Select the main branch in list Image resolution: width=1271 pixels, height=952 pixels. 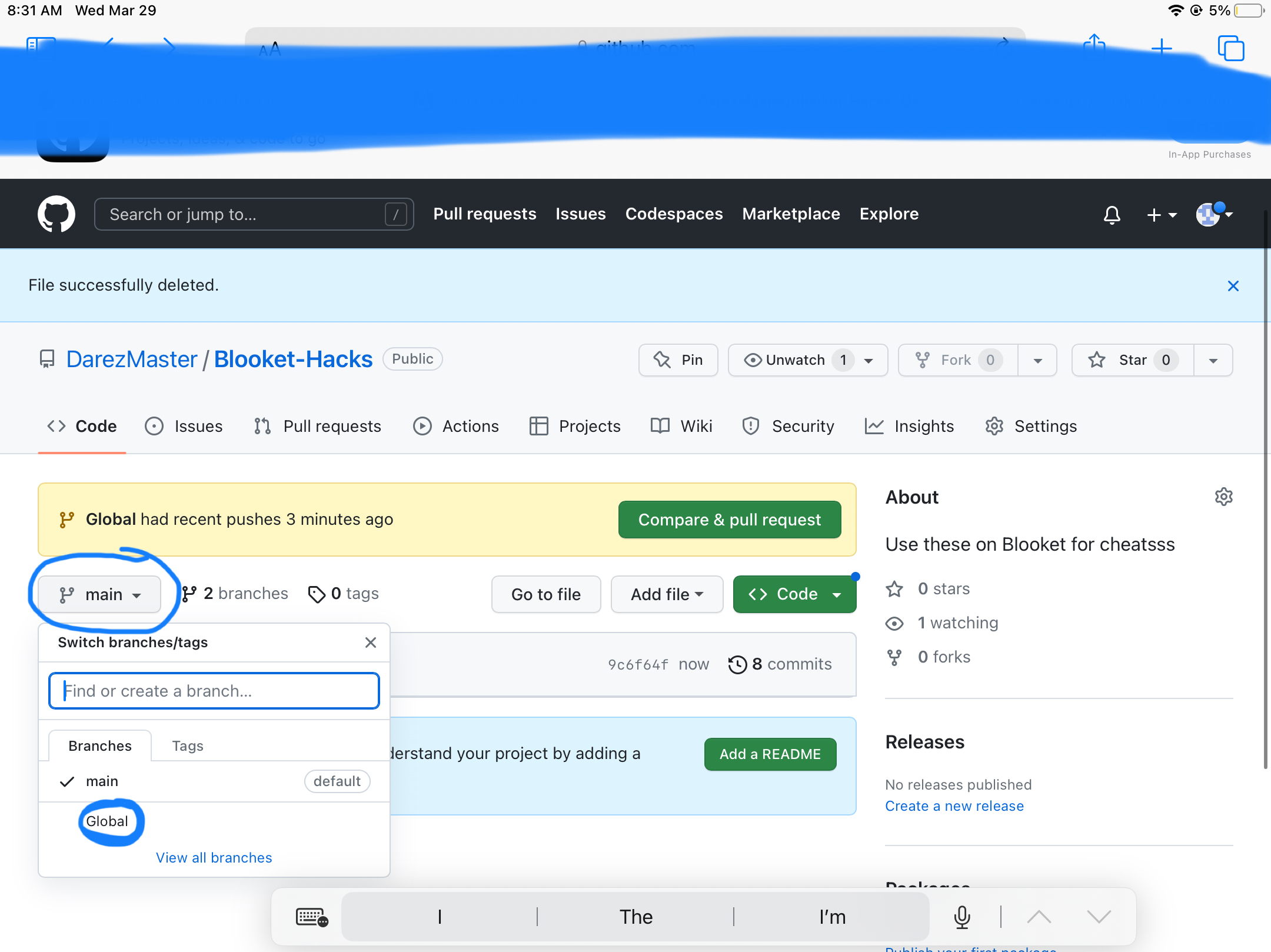point(214,781)
